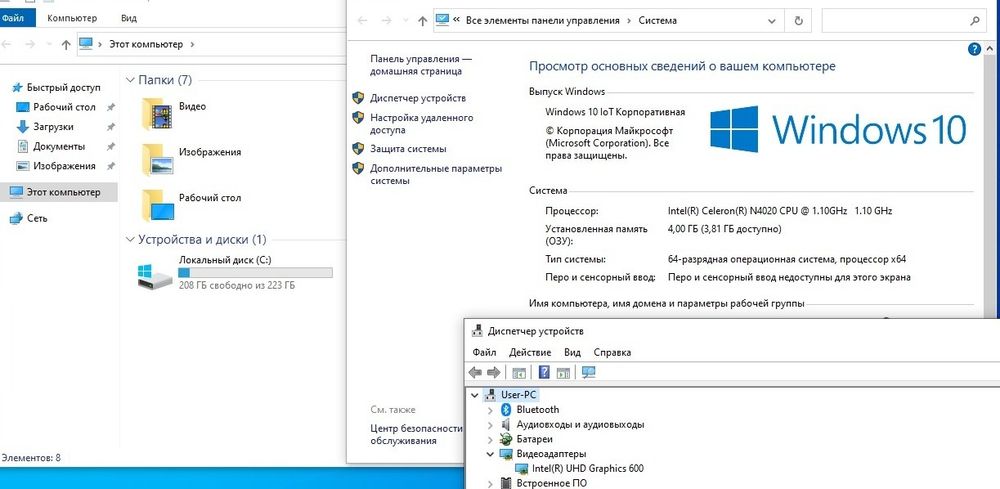This screenshot has height=489, width=1000.
Task: Open Дополнительные параметры системы link
Action: point(436,175)
